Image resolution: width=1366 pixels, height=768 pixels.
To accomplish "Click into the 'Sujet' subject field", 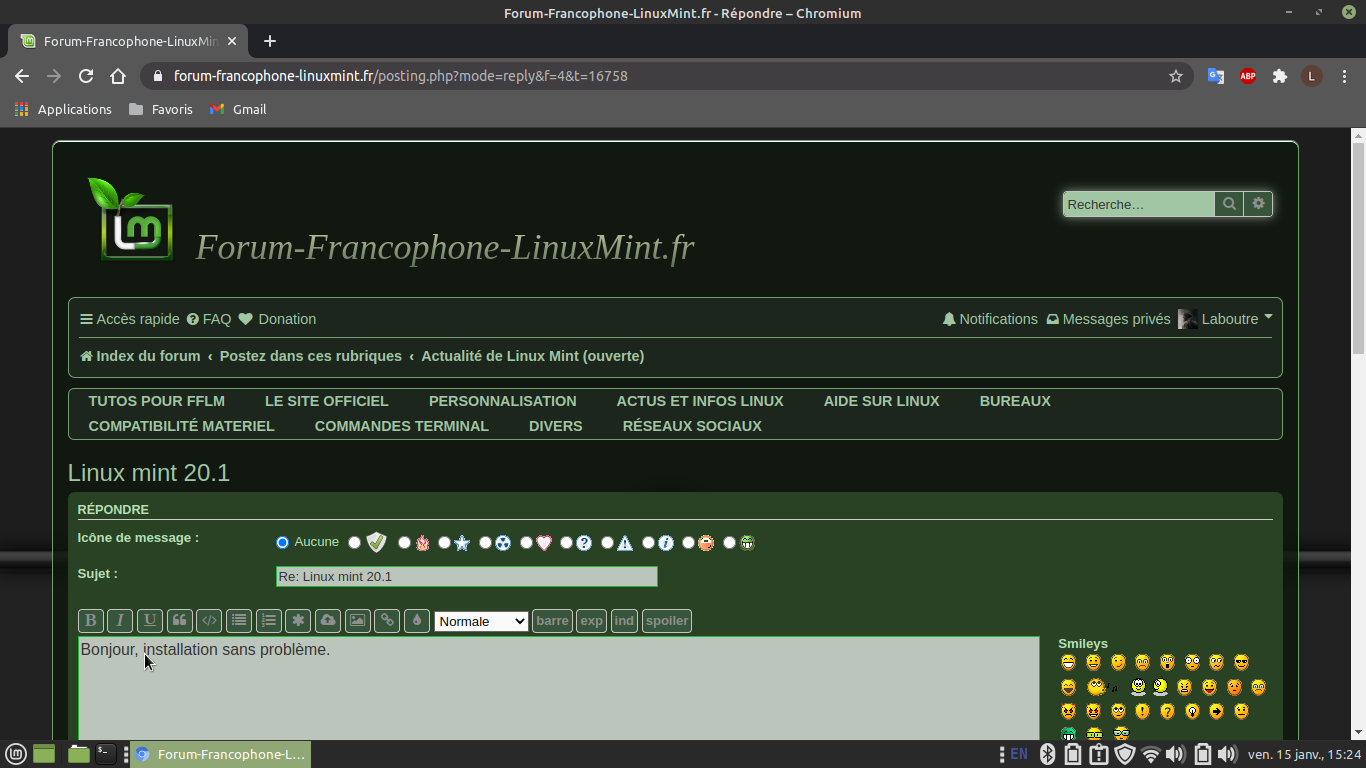I will pyautogui.click(x=467, y=576).
